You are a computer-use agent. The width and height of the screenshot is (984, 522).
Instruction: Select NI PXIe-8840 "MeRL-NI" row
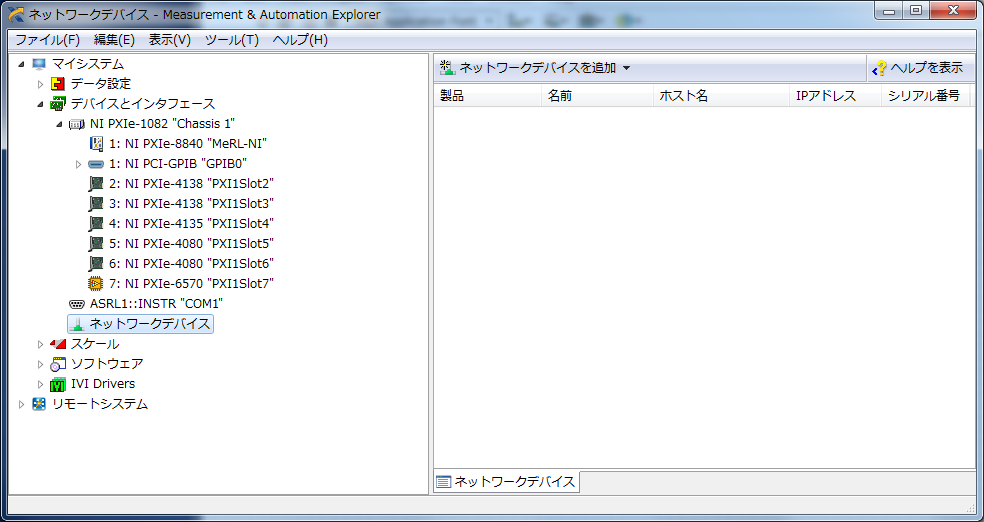[188, 144]
